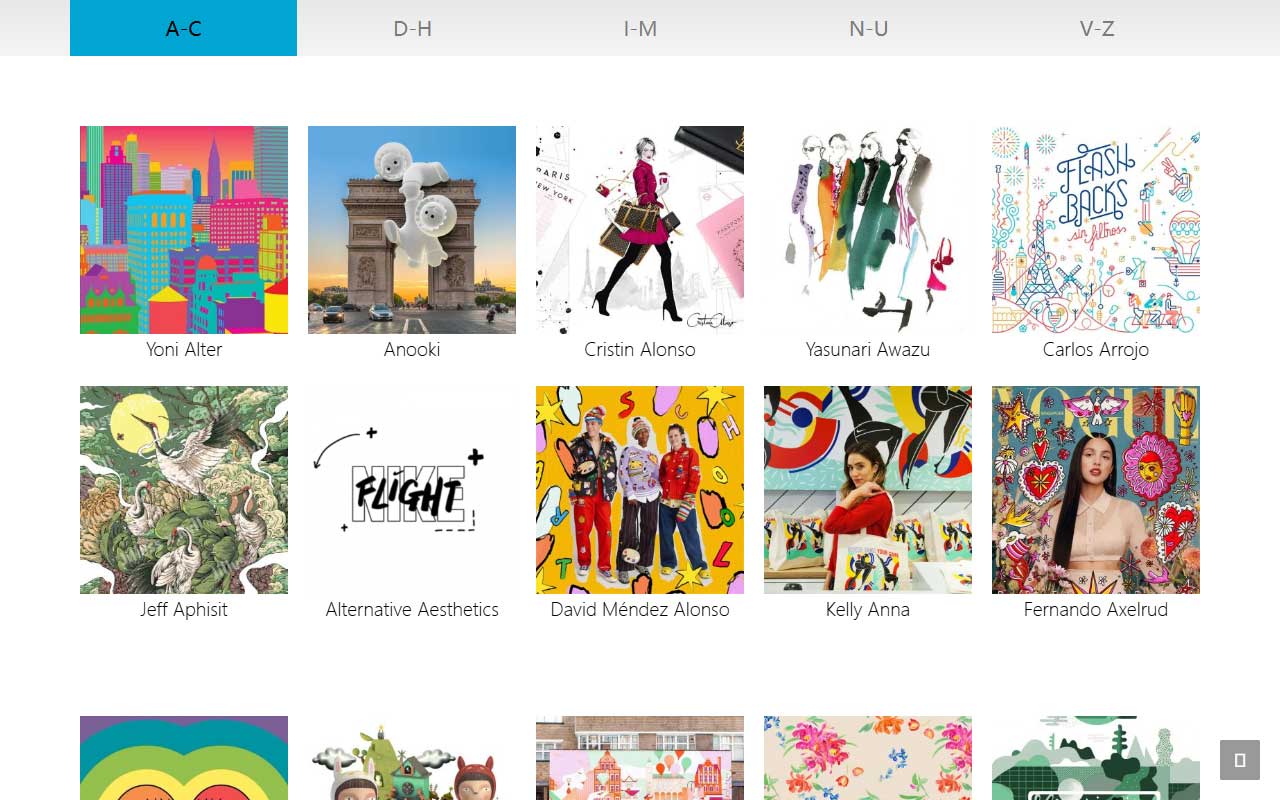Open Carlos Arrojo's Flashbacks thumbnail
1280x800 pixels.
tap(1096, 230)
